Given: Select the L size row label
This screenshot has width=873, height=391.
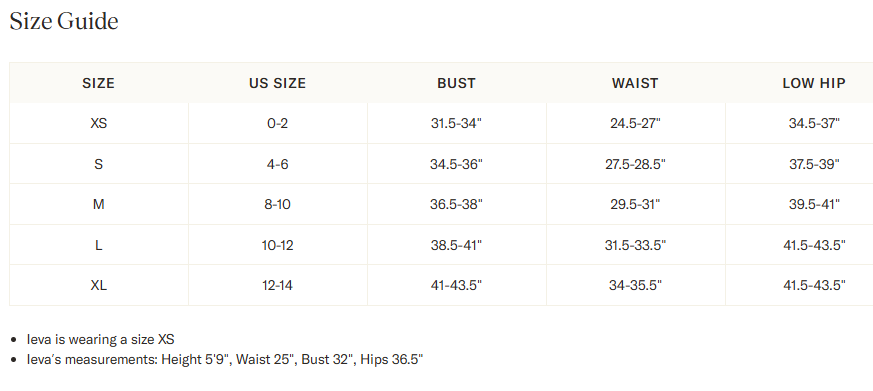Looking at the screenshot, I should [x=99, y=245].
